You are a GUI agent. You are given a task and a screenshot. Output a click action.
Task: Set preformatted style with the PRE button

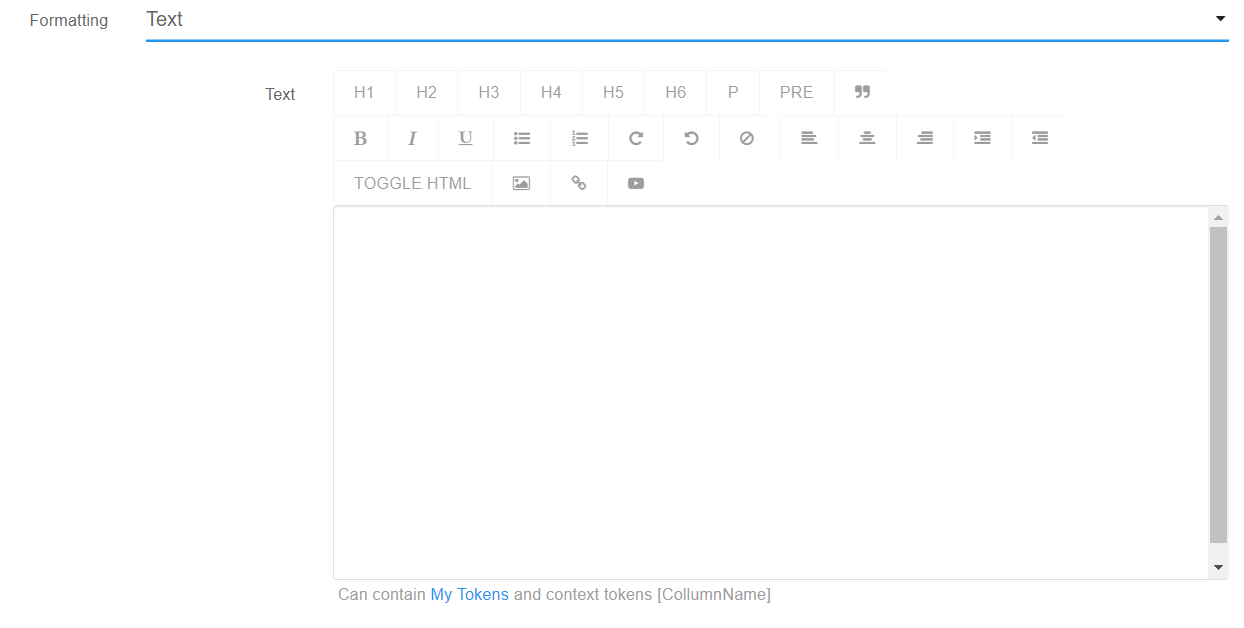(x=797, y=92)
